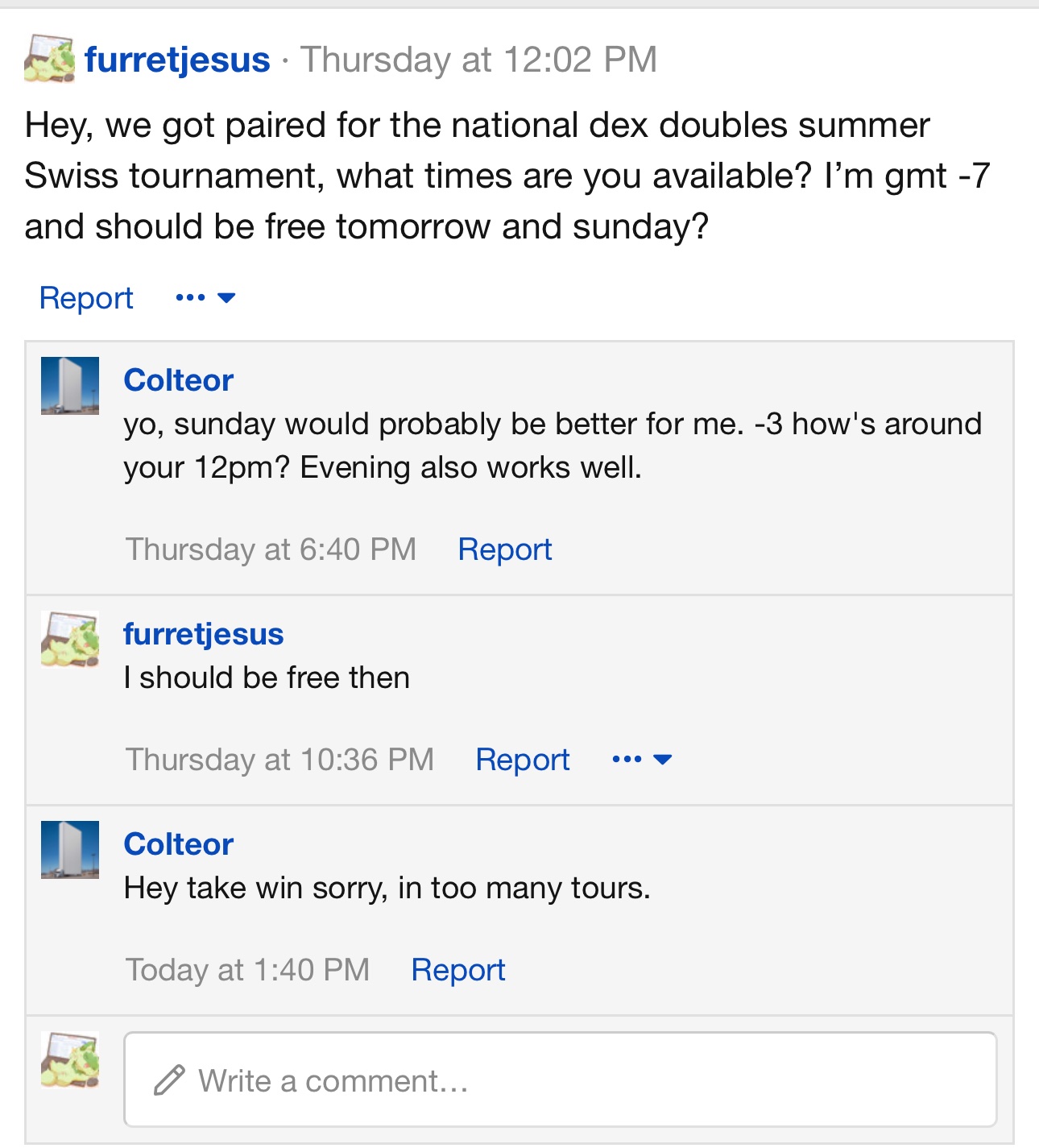The height and width of the screenshot is (1148, 1039).
Task: Open three-dots menu under the main post
Action: pos(190,298)
